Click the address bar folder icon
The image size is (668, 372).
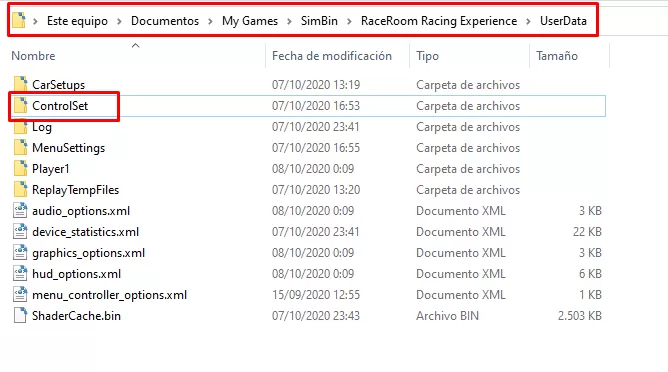19,20
